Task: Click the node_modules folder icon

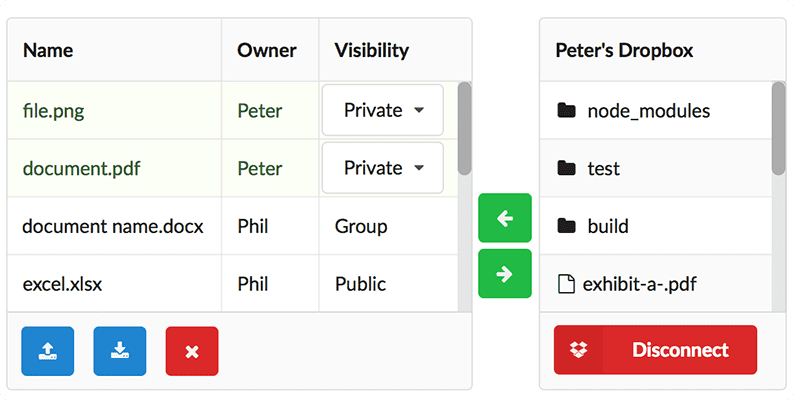Action: tap(567, 110)
